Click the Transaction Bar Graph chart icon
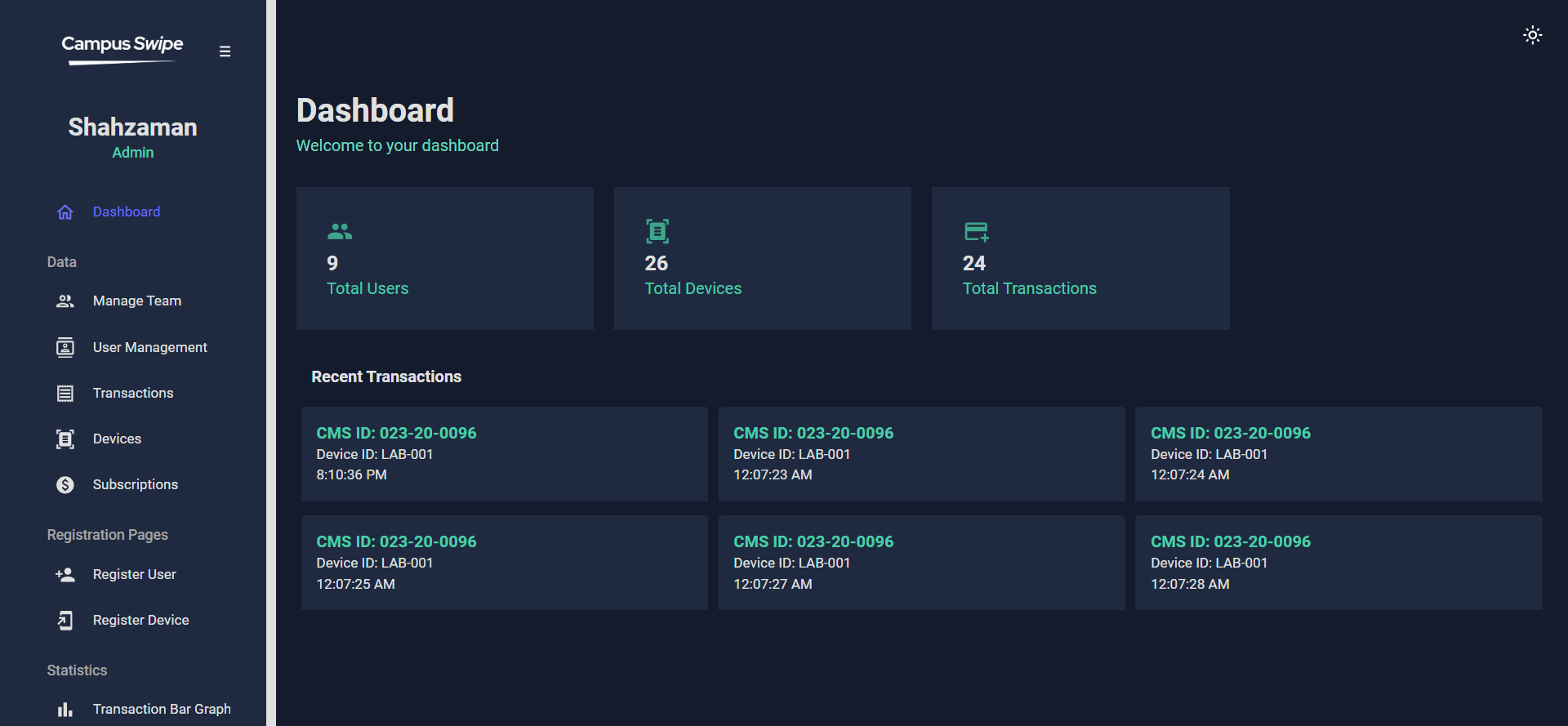This screenshot has height=726, width=1568. 65,710
